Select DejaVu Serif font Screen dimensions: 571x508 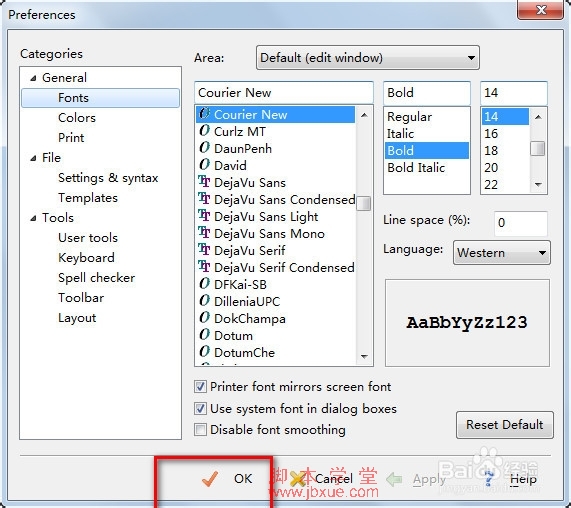[275, 251]
